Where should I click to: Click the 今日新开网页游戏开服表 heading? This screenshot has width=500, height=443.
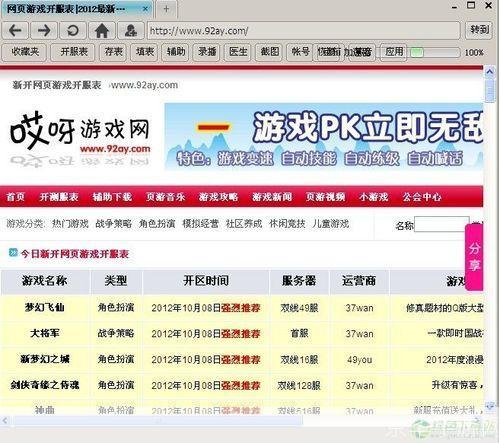click(x=75, y=254)
